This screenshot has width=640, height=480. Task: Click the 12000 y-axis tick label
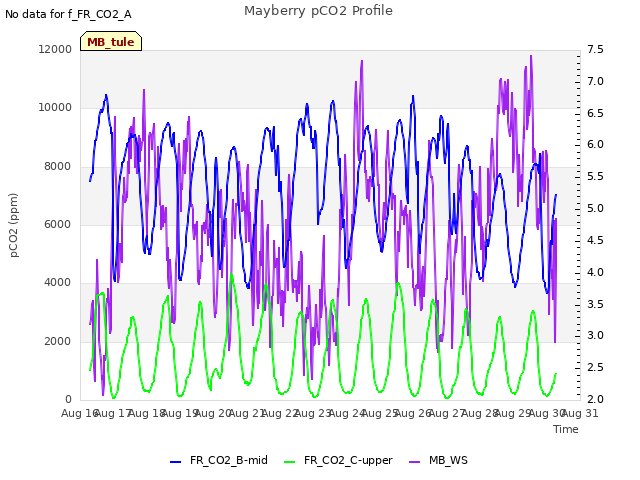point(55,49)
